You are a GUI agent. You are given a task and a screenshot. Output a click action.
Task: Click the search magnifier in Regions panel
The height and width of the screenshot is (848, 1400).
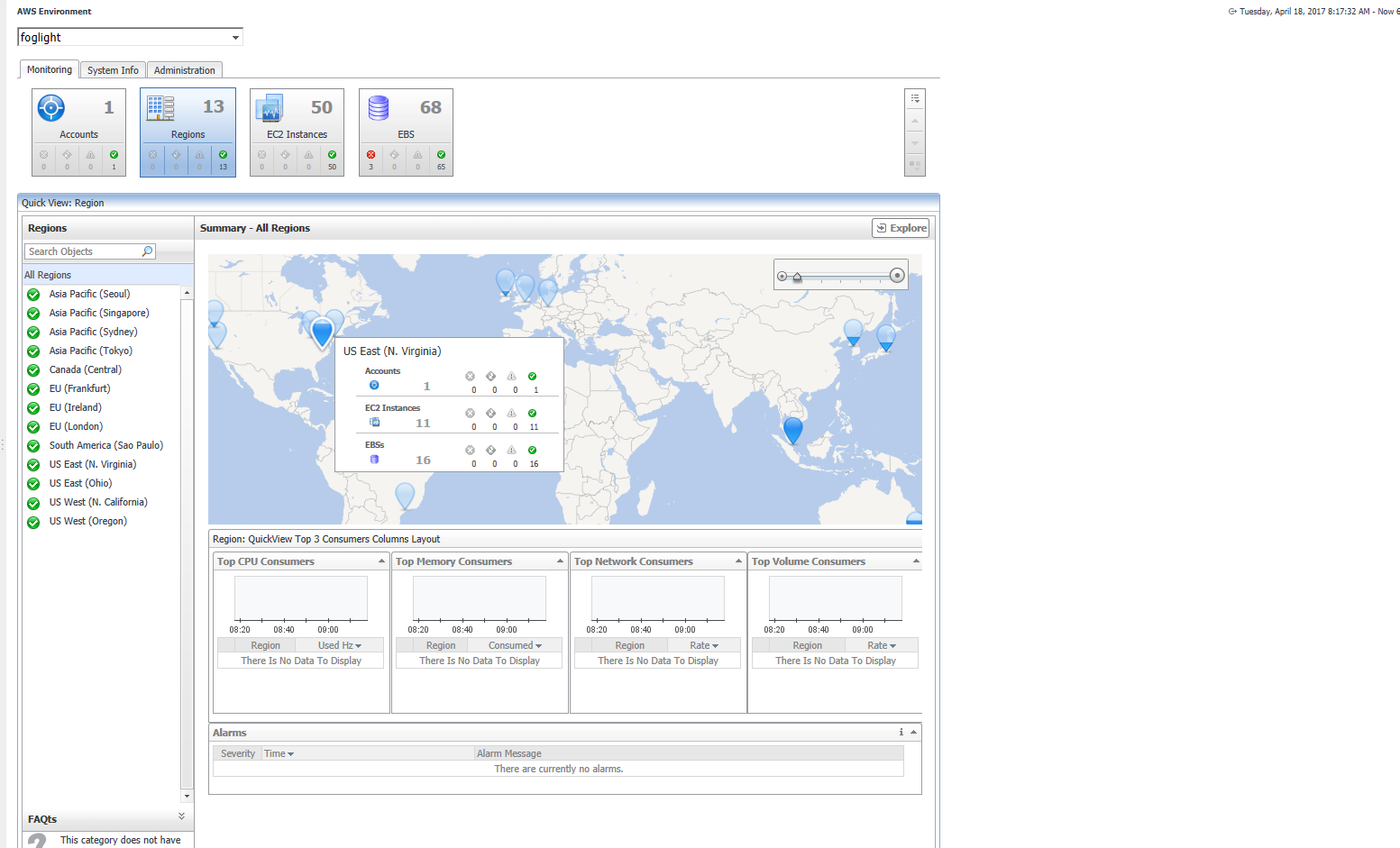click(x=147, y=251)
